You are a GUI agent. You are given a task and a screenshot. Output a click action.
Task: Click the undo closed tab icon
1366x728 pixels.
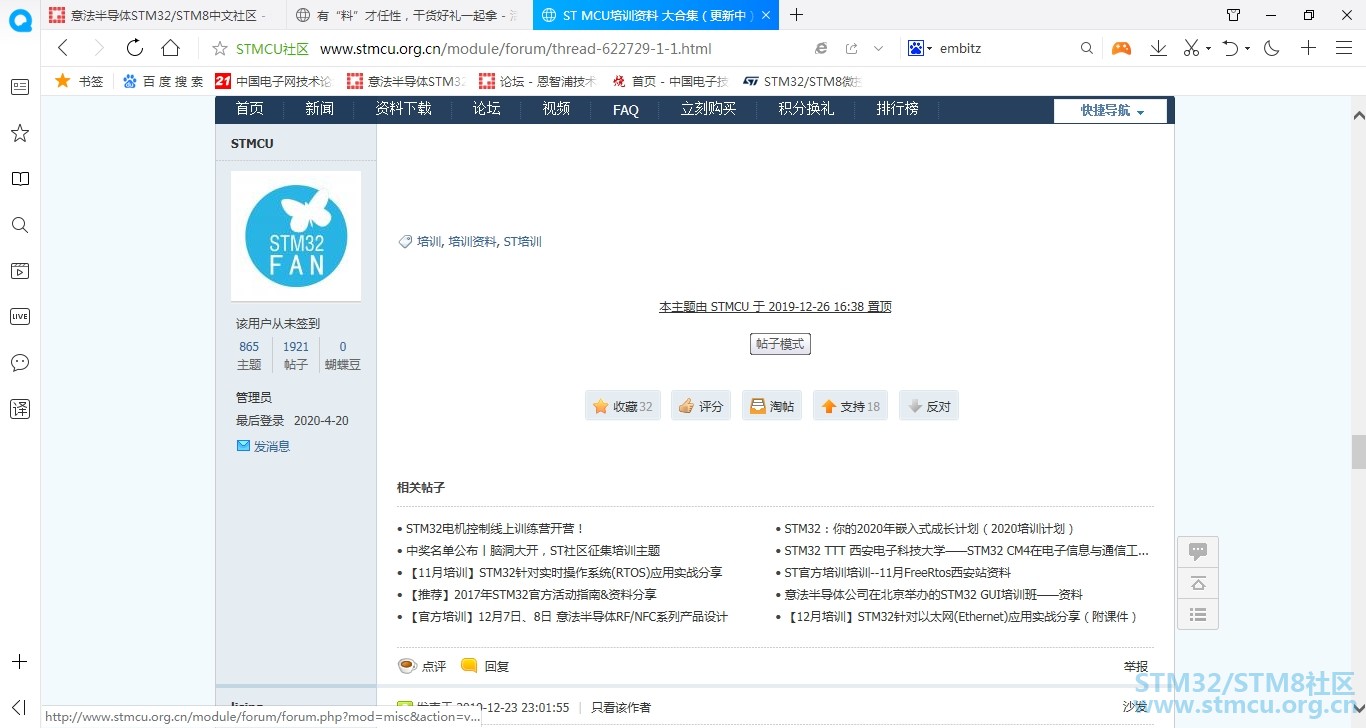pyautogui.click(x=1231, y=48)
